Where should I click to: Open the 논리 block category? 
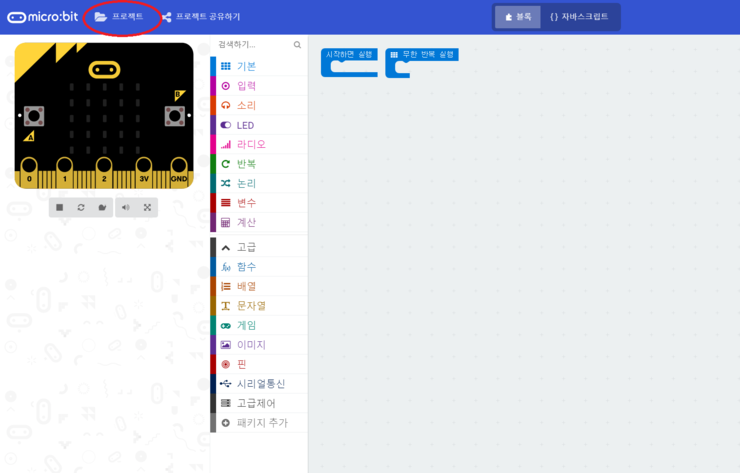pos(259,183)
